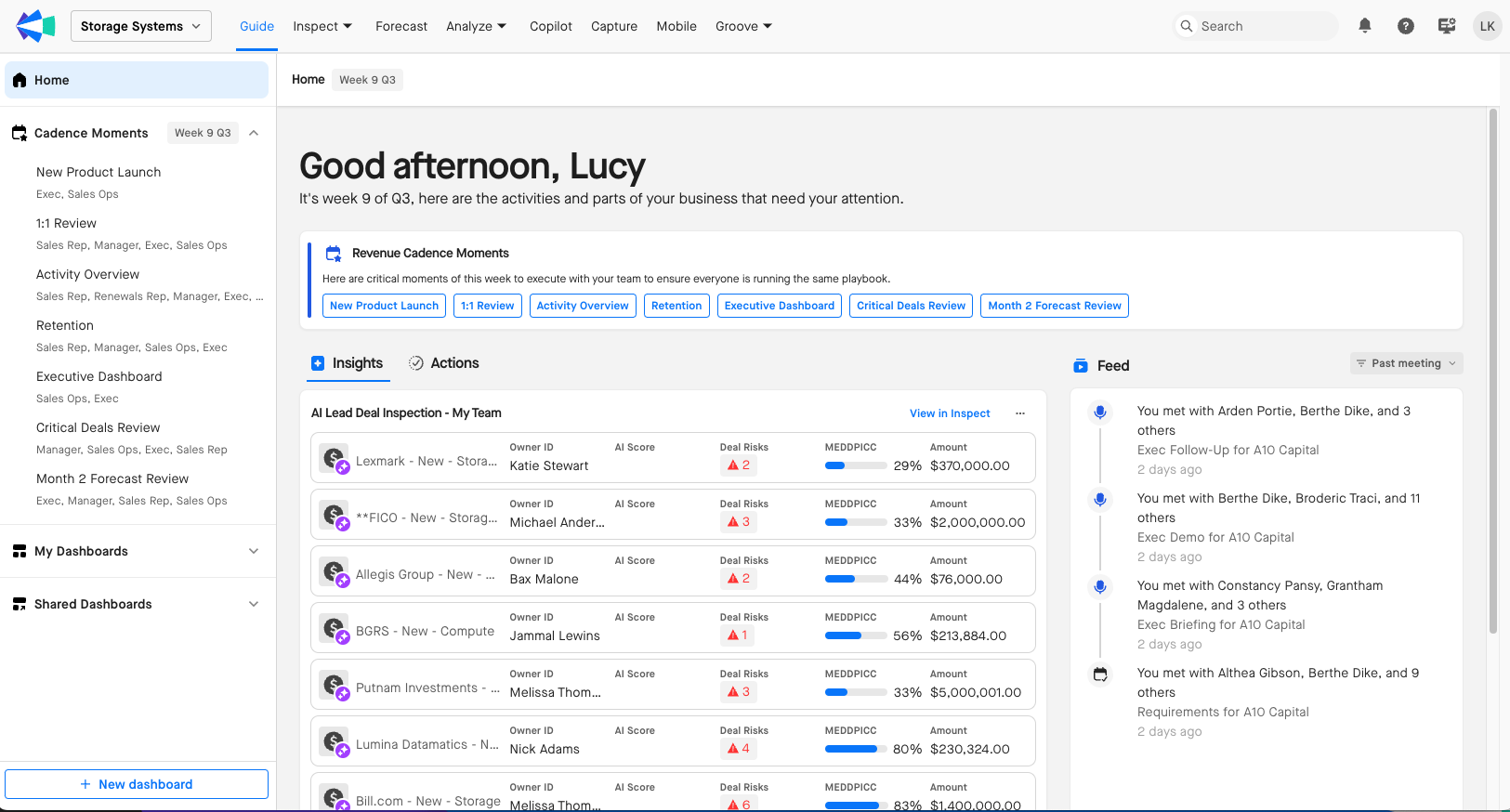Click the Lumina Datamatics deal icon
The height and width of the screenshot is (812, 1510).
pyautogui.click(x=335, y=742)
